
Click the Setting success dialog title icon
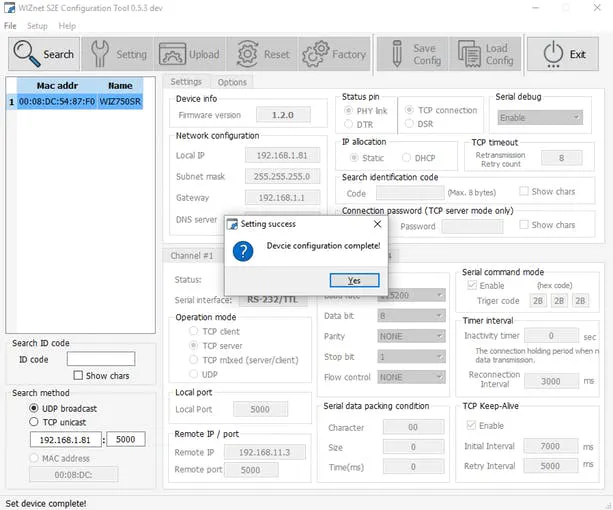232,224
